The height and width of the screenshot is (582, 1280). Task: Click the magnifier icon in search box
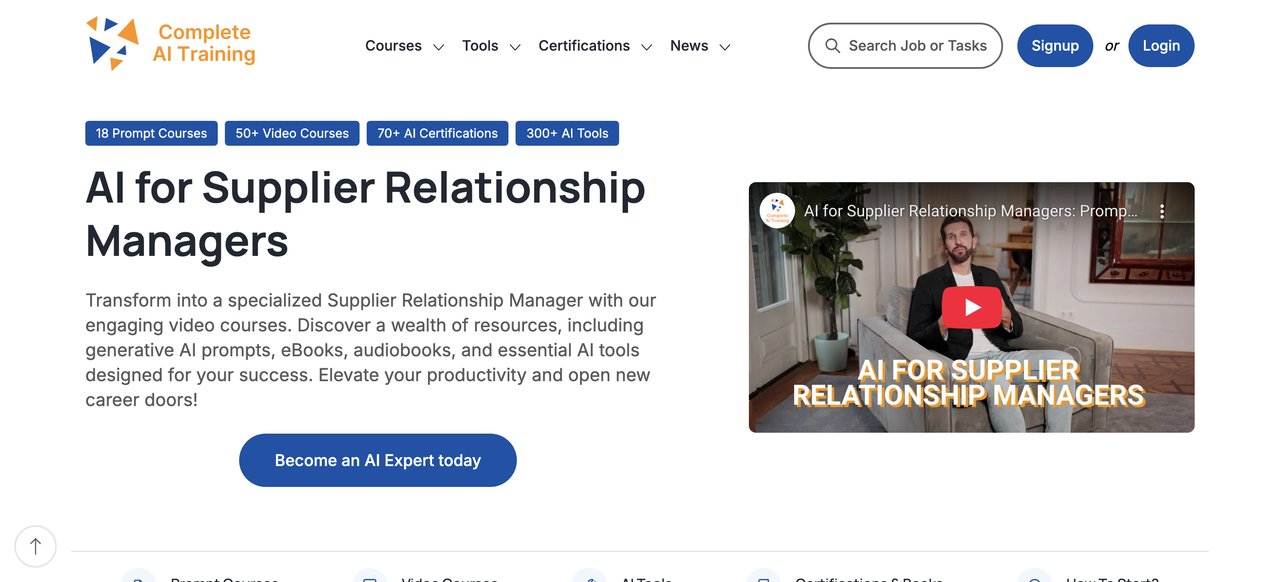(x=832, y=46)
